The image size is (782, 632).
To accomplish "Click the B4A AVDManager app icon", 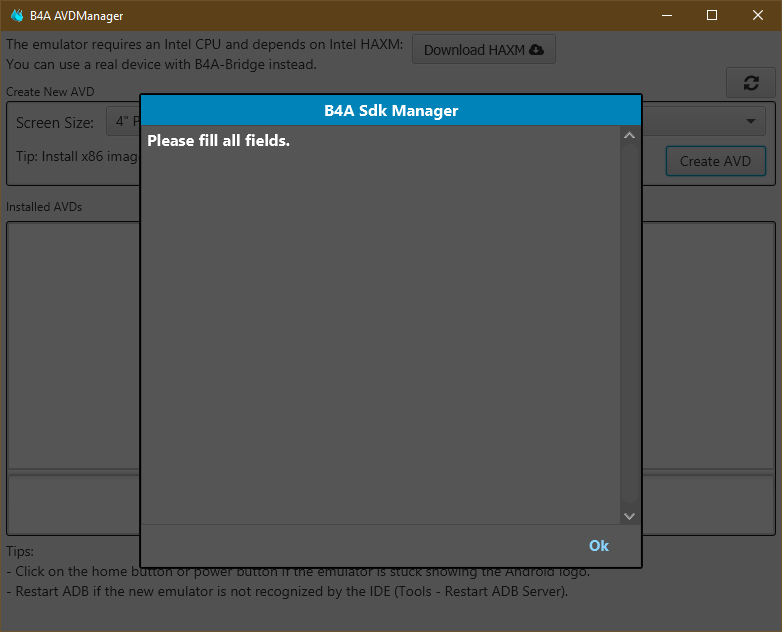I will 17,15.
